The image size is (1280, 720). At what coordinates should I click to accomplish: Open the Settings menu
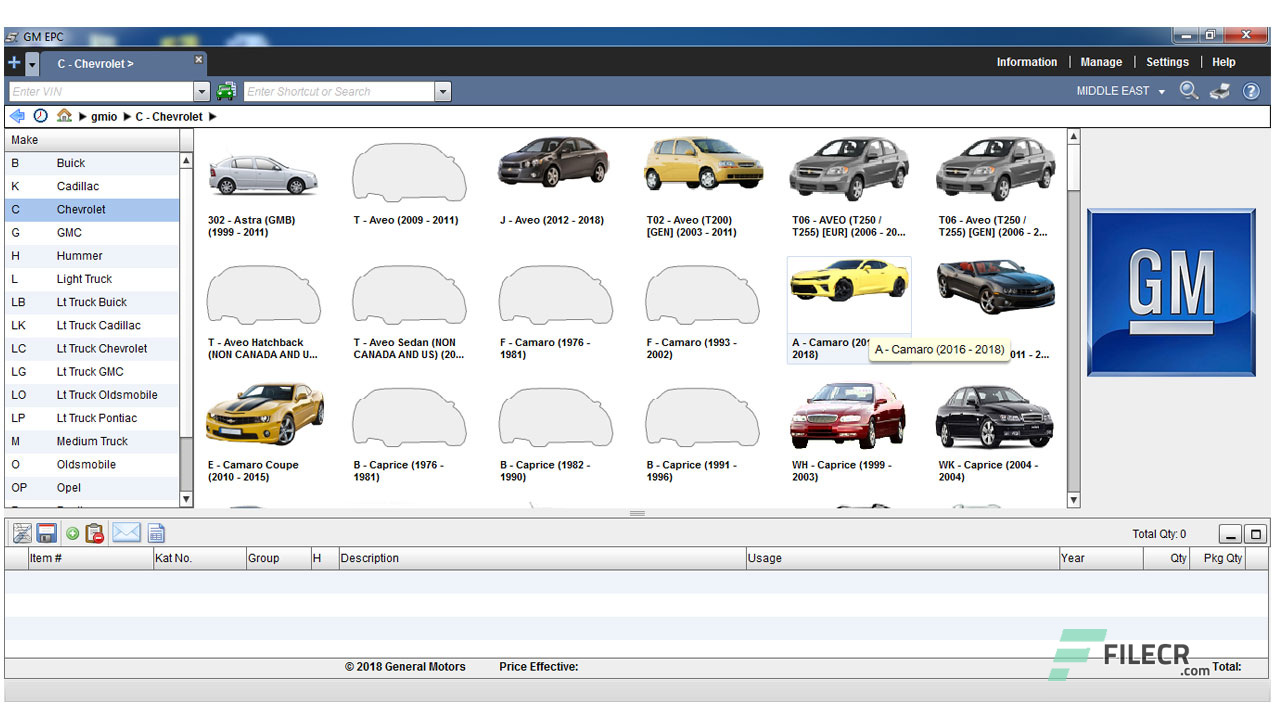[x=1167, y=62]
